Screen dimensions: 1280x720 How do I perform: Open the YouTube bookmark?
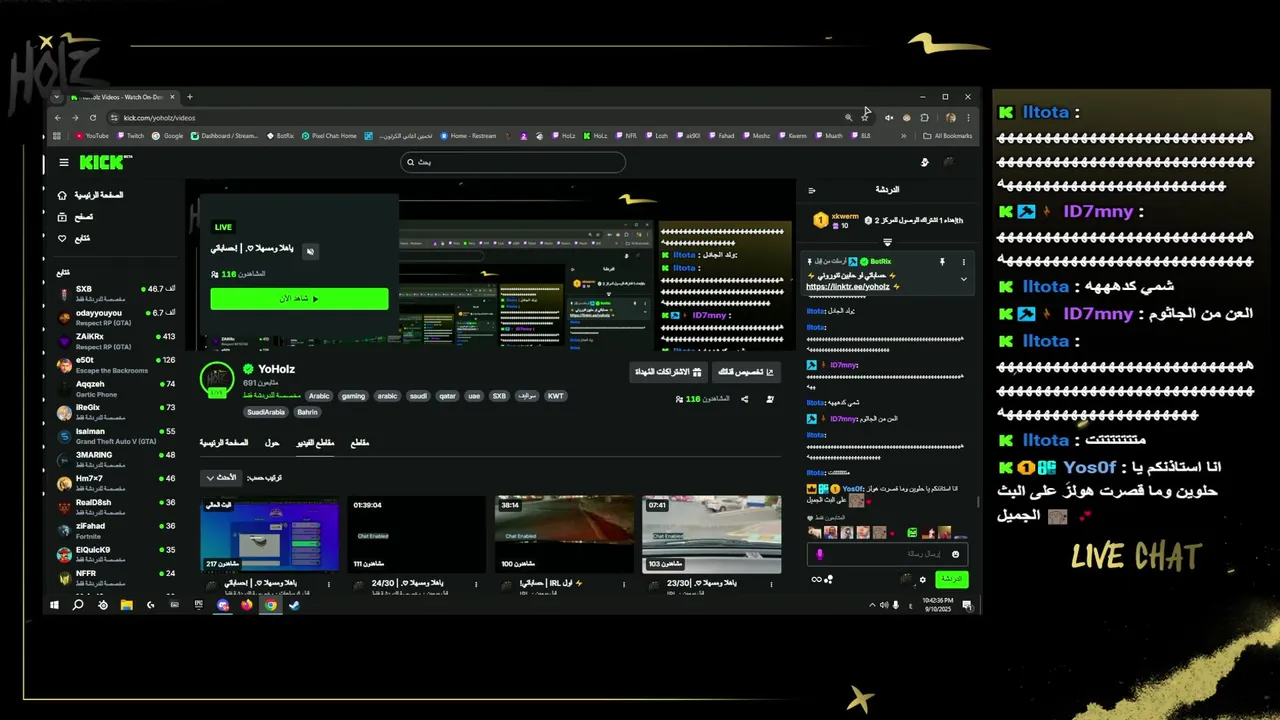92,136
